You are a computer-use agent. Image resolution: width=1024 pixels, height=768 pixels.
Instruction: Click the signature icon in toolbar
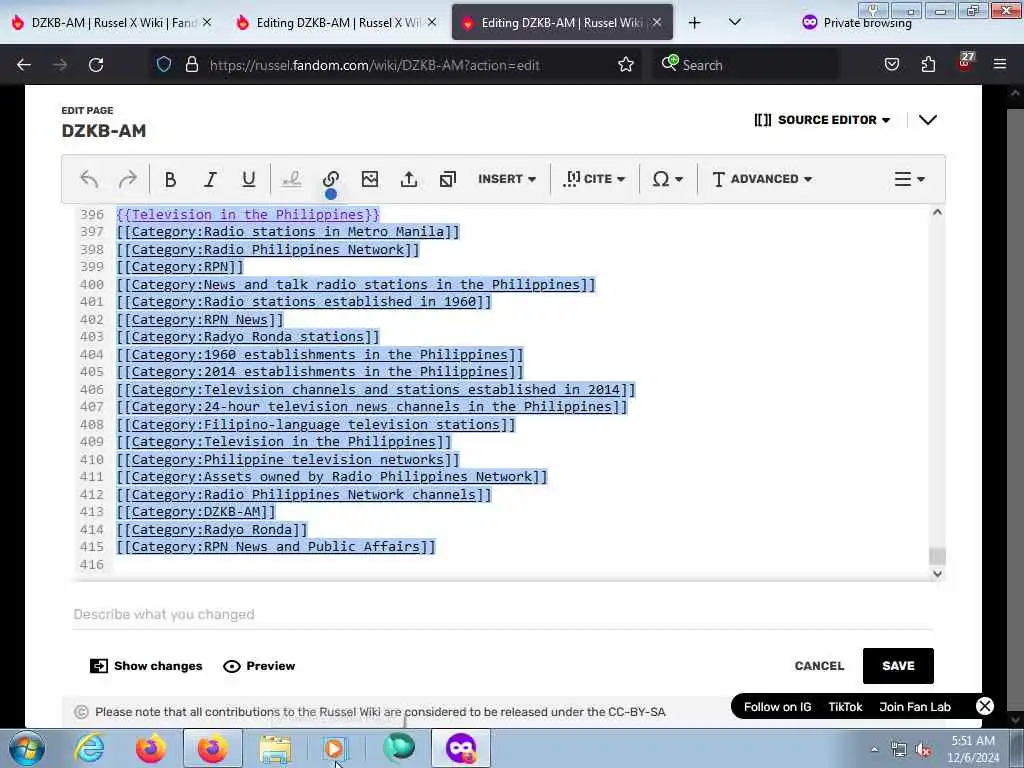click(x=291, y=179)
